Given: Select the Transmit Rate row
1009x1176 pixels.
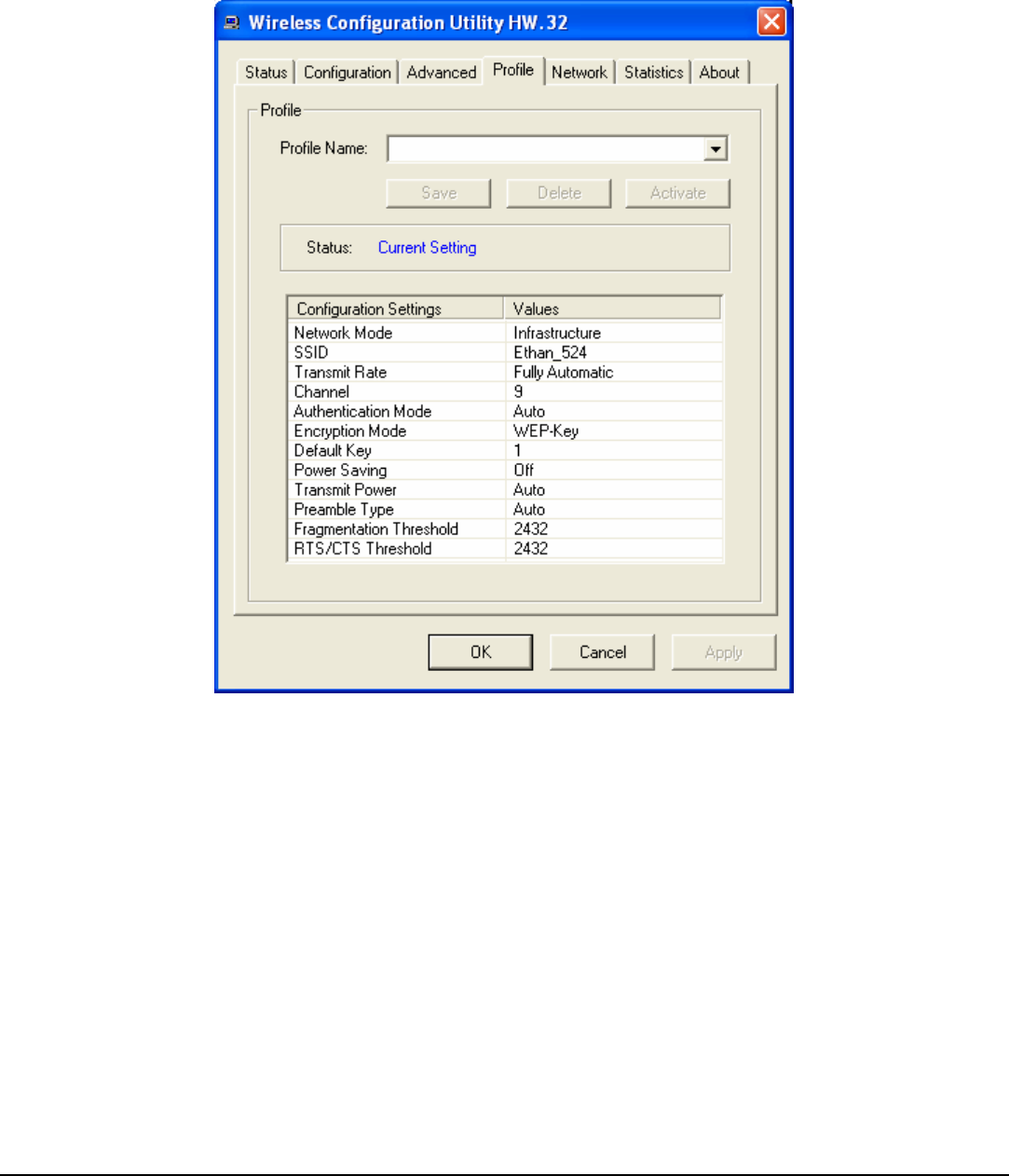Looking at the screenshot, I should click(506, 372).
